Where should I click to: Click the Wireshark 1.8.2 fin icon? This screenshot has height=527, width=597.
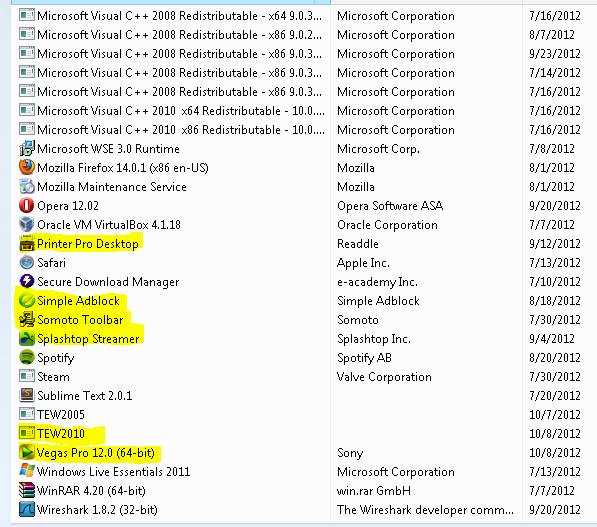click(x=27, y=509)
